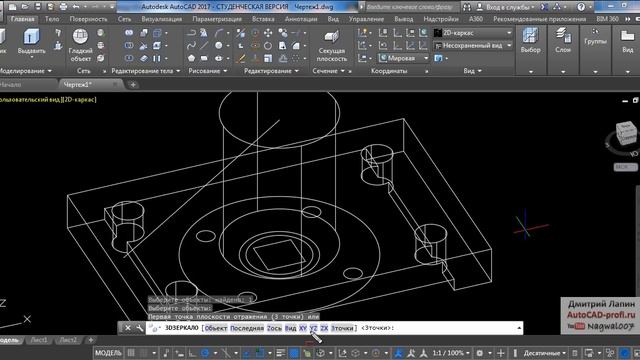
Task: Select the spline draw tool icon
Action: [191, 46]
